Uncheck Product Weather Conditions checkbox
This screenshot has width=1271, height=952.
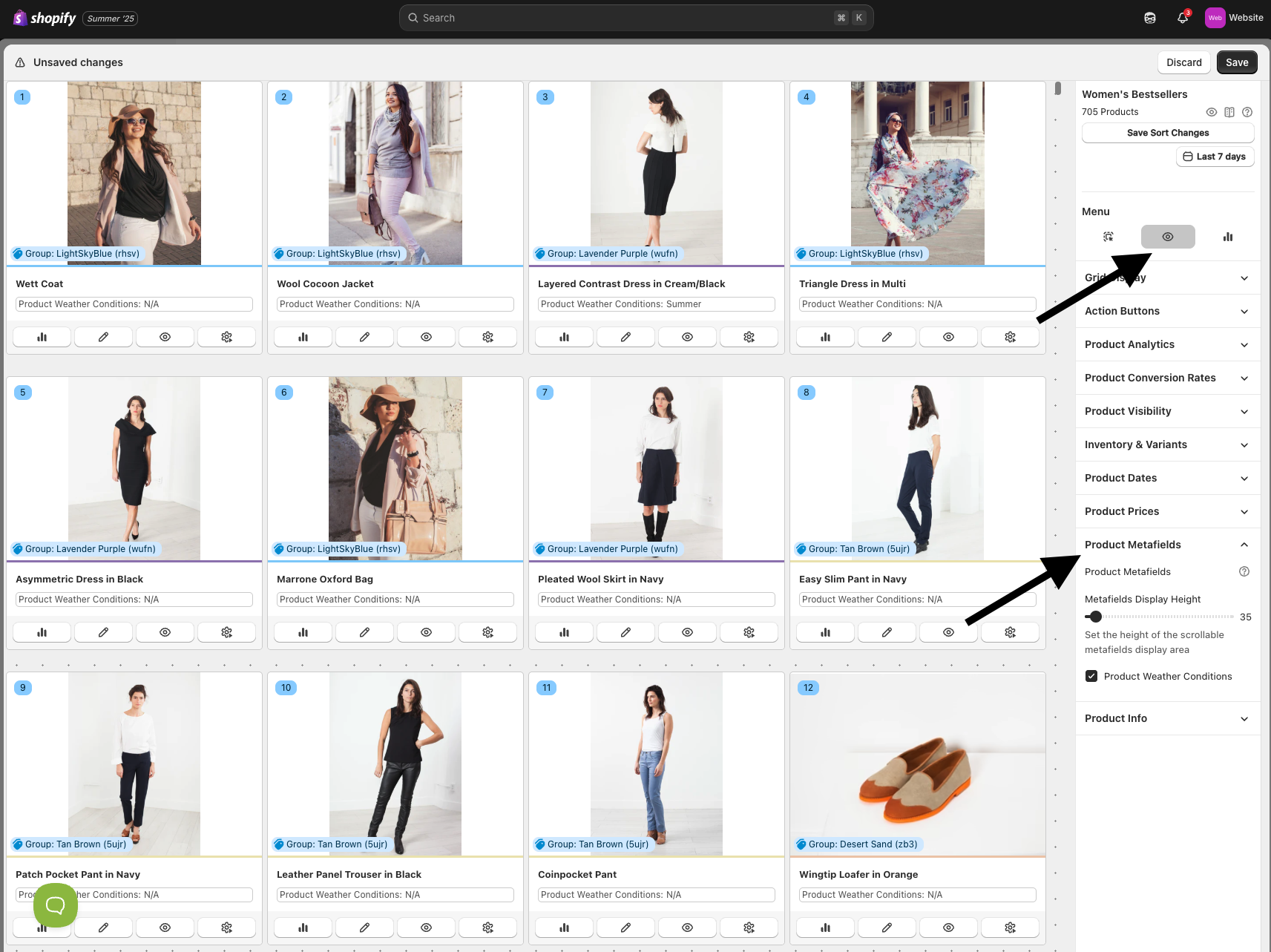pyautogui.click(x=1091, y=676)
